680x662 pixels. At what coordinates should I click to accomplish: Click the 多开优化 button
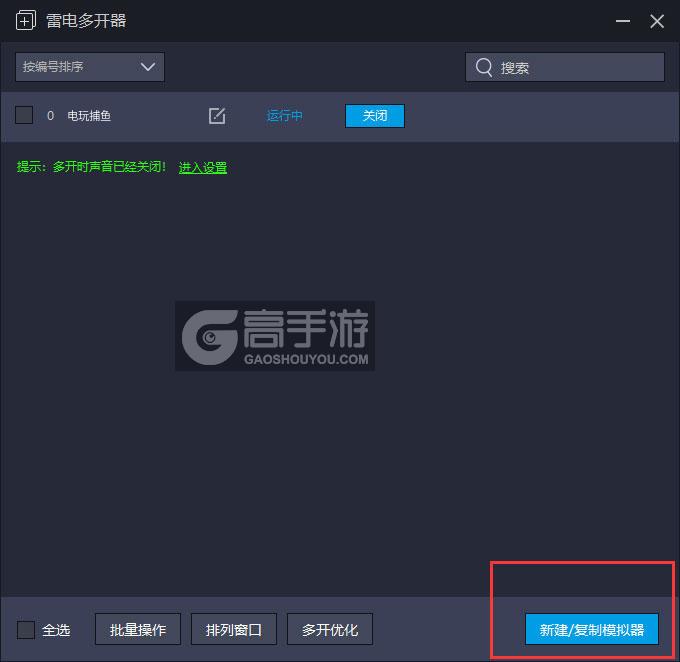tap(330, 629)
